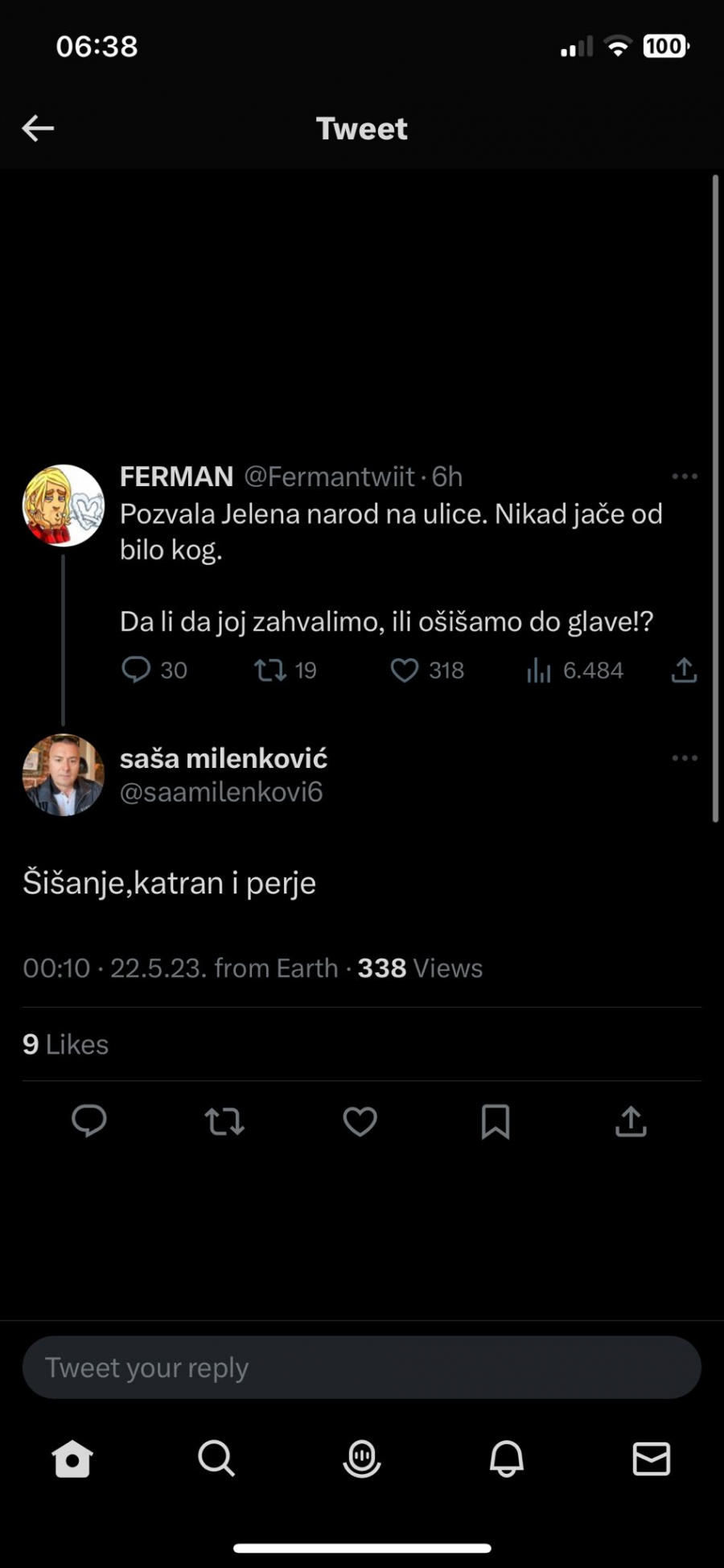Go to the Home tab
This screenshot has width=724, height=1568.
72,1458
